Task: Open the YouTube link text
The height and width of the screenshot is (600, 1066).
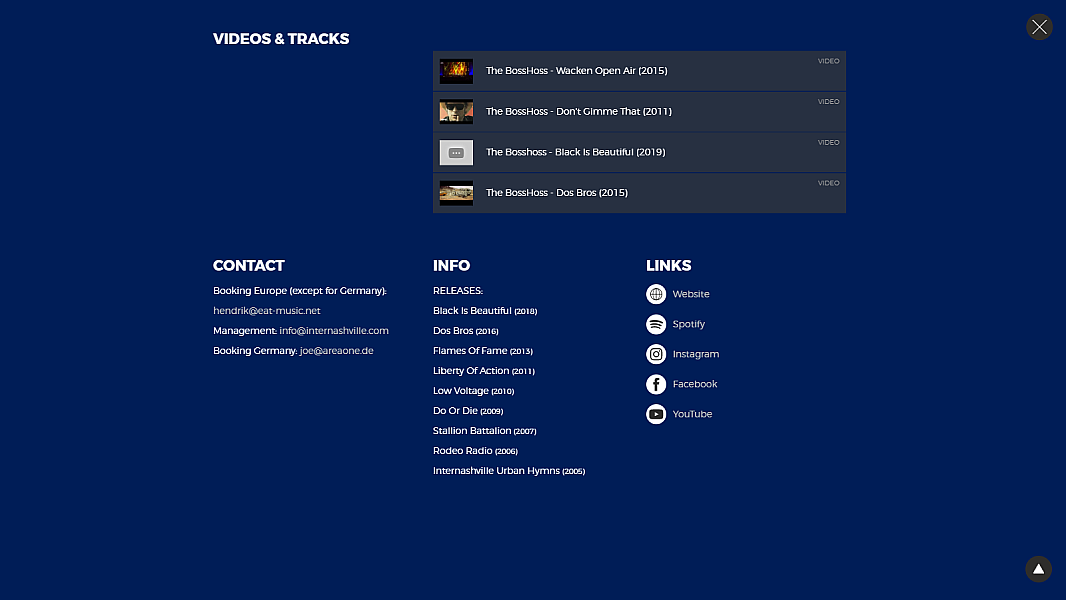Action: pyautogui.click(x=692, y=414)
